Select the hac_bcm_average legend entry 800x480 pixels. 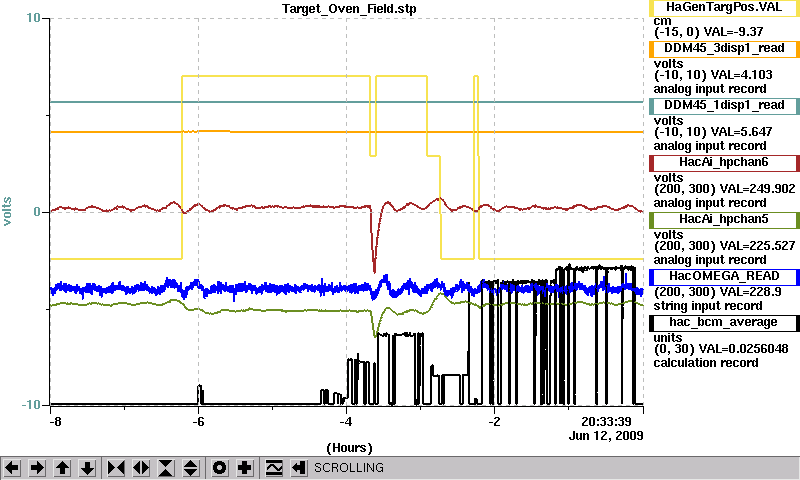724,322
